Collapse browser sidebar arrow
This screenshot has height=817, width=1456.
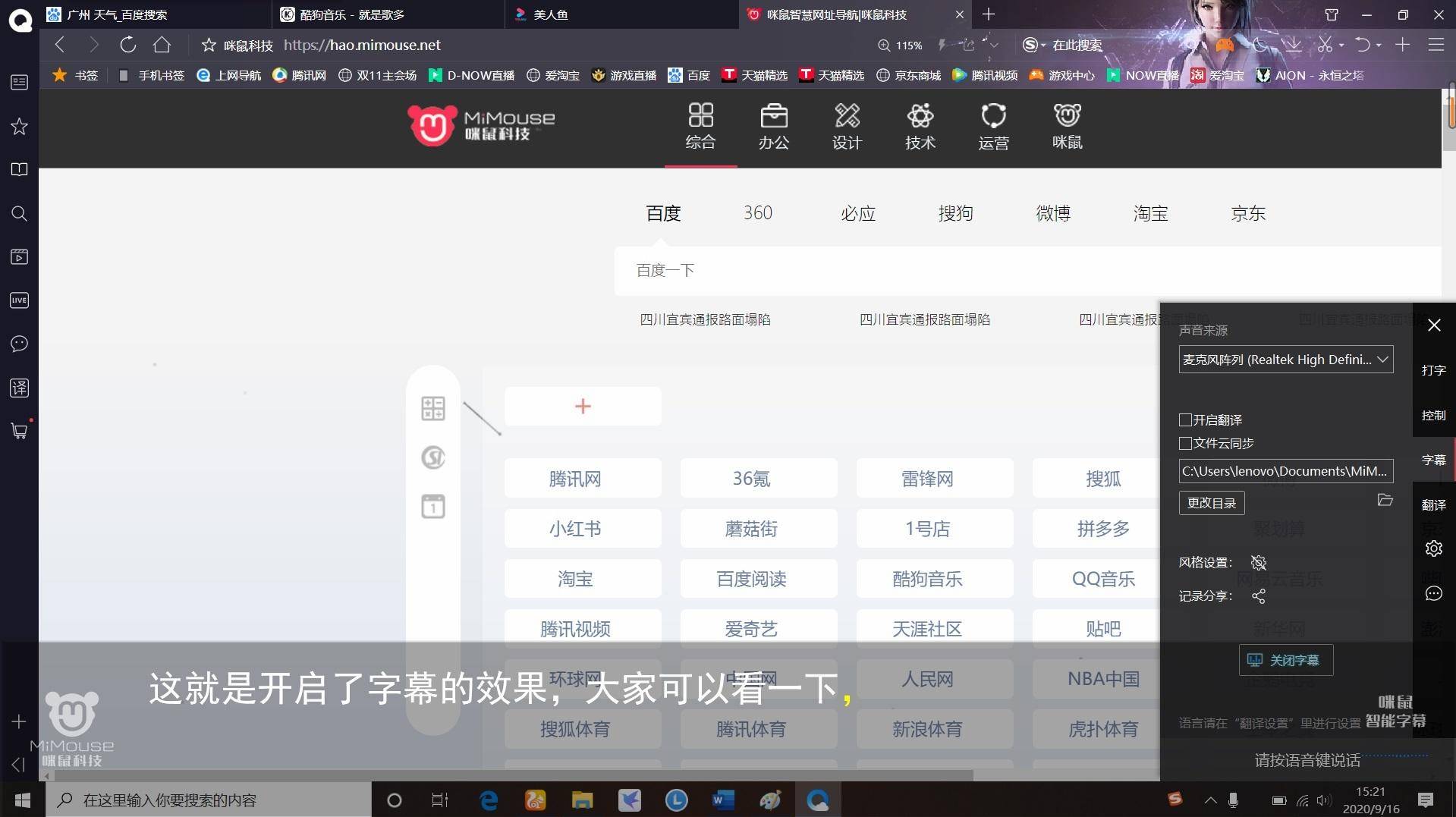[18, 764]
